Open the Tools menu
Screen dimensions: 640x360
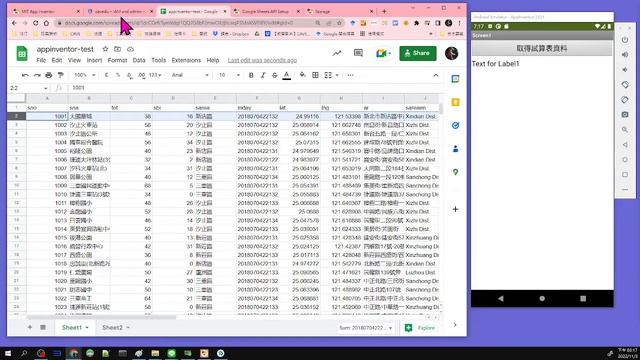pyautogui.click(x=159, y=60)
